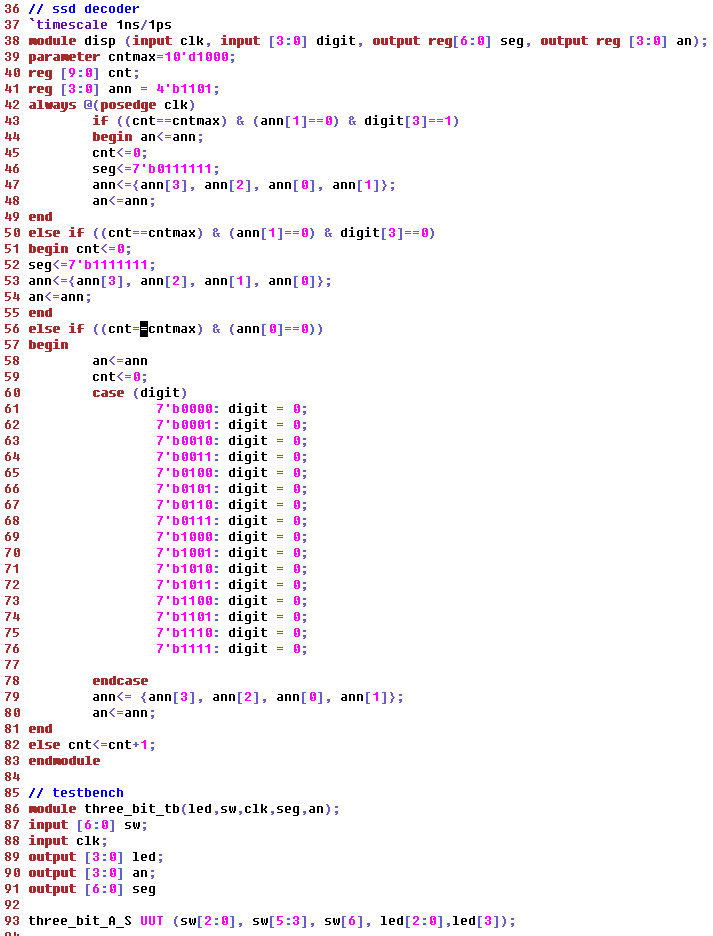The width and height of the screenshot is (713, 936).
Task: Click the ann swap assignment on line 47
Action: tap(244, 185)
